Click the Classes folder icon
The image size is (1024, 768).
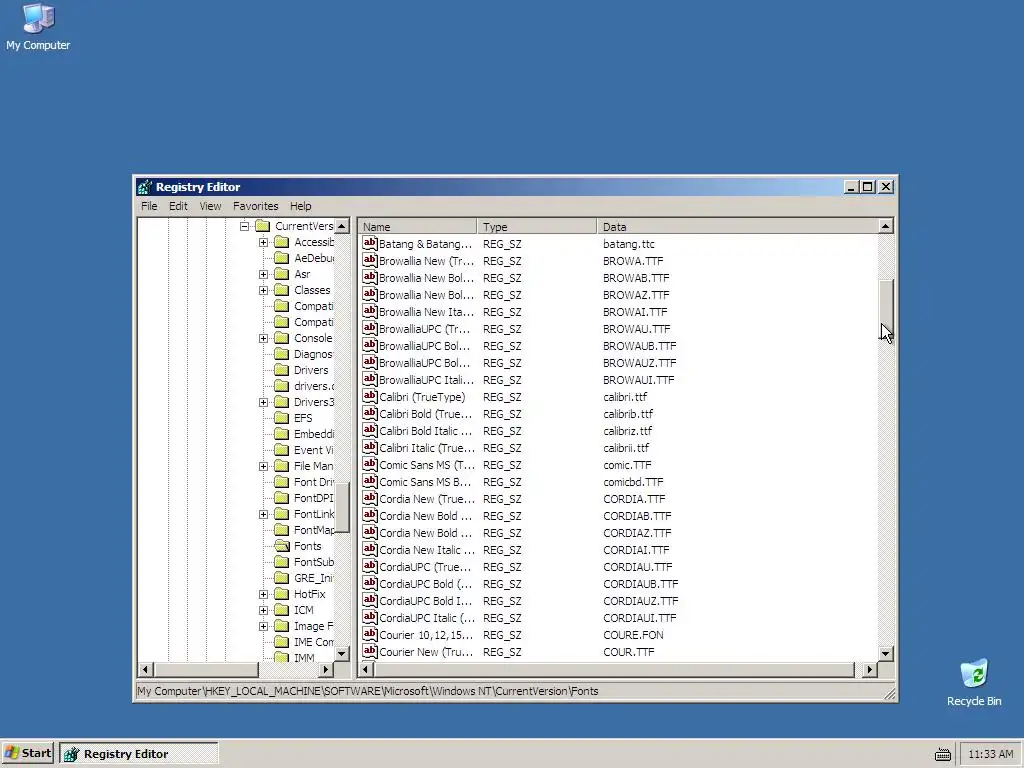pos(281,290)
